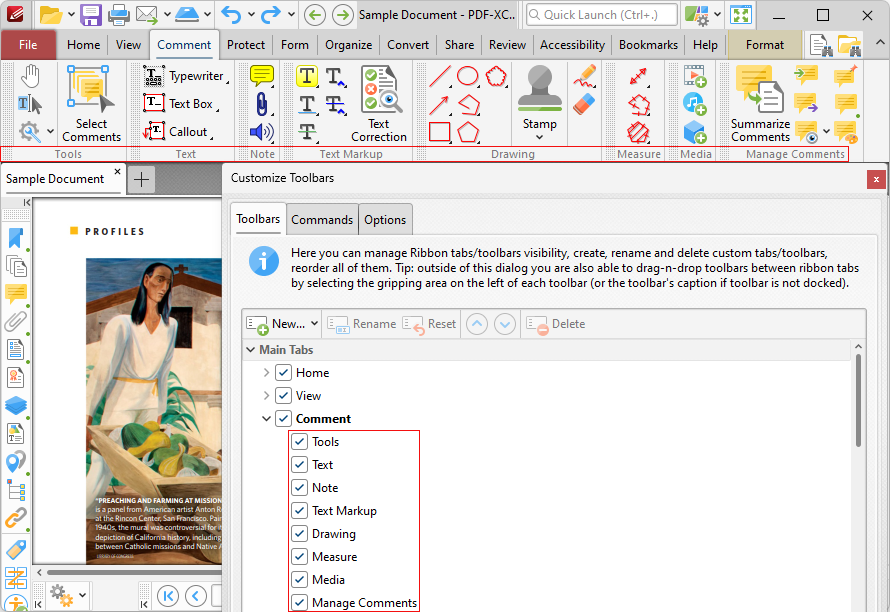This screenshot has width=890, height=612.
Task: Select the Line drawing tool
Action: coord(440,76)
